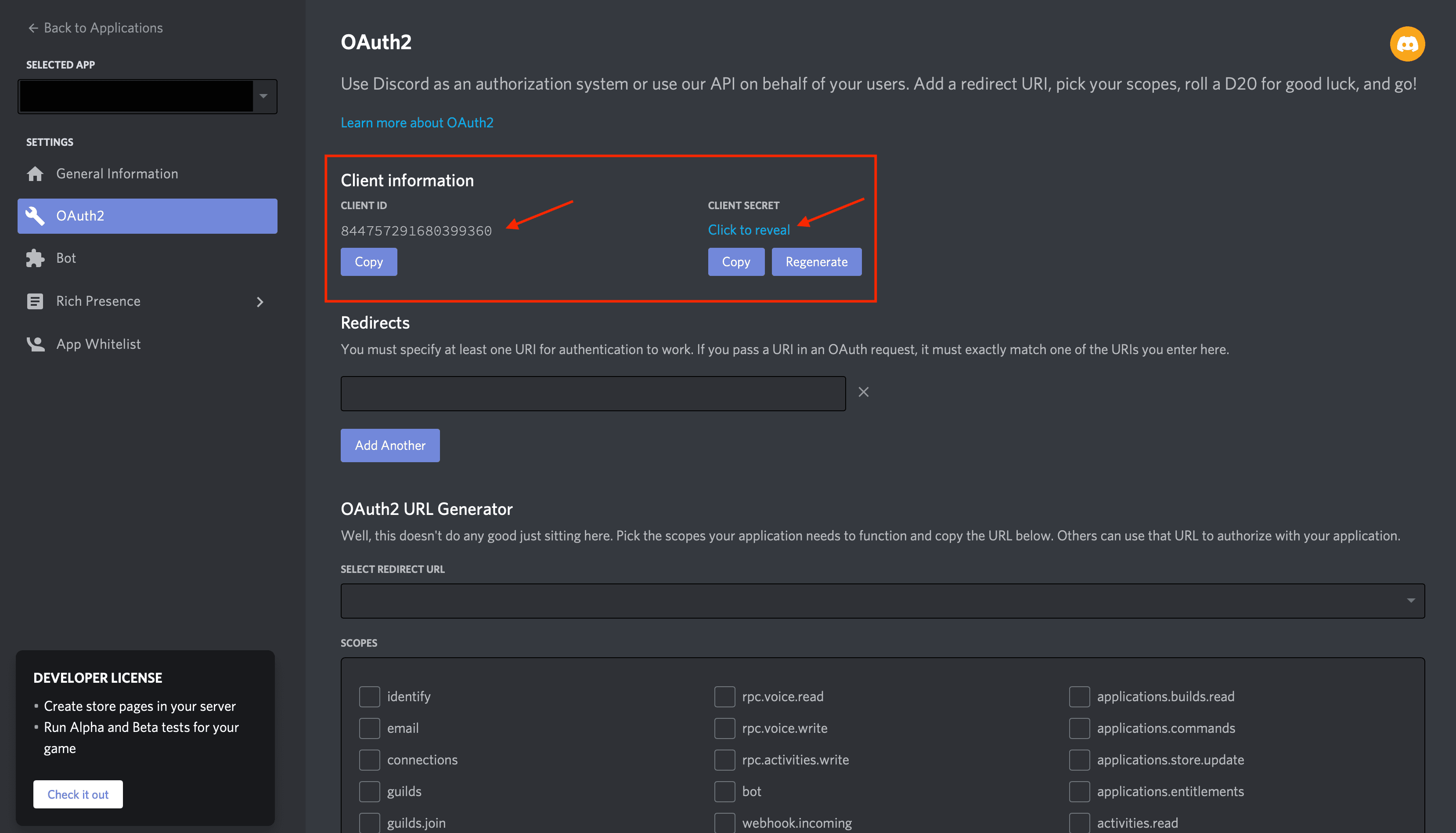Image resolution: width=1456 pixels, height=833 pixels.
Task: Tick the connections scope checkbox
Action: point(369,761)
